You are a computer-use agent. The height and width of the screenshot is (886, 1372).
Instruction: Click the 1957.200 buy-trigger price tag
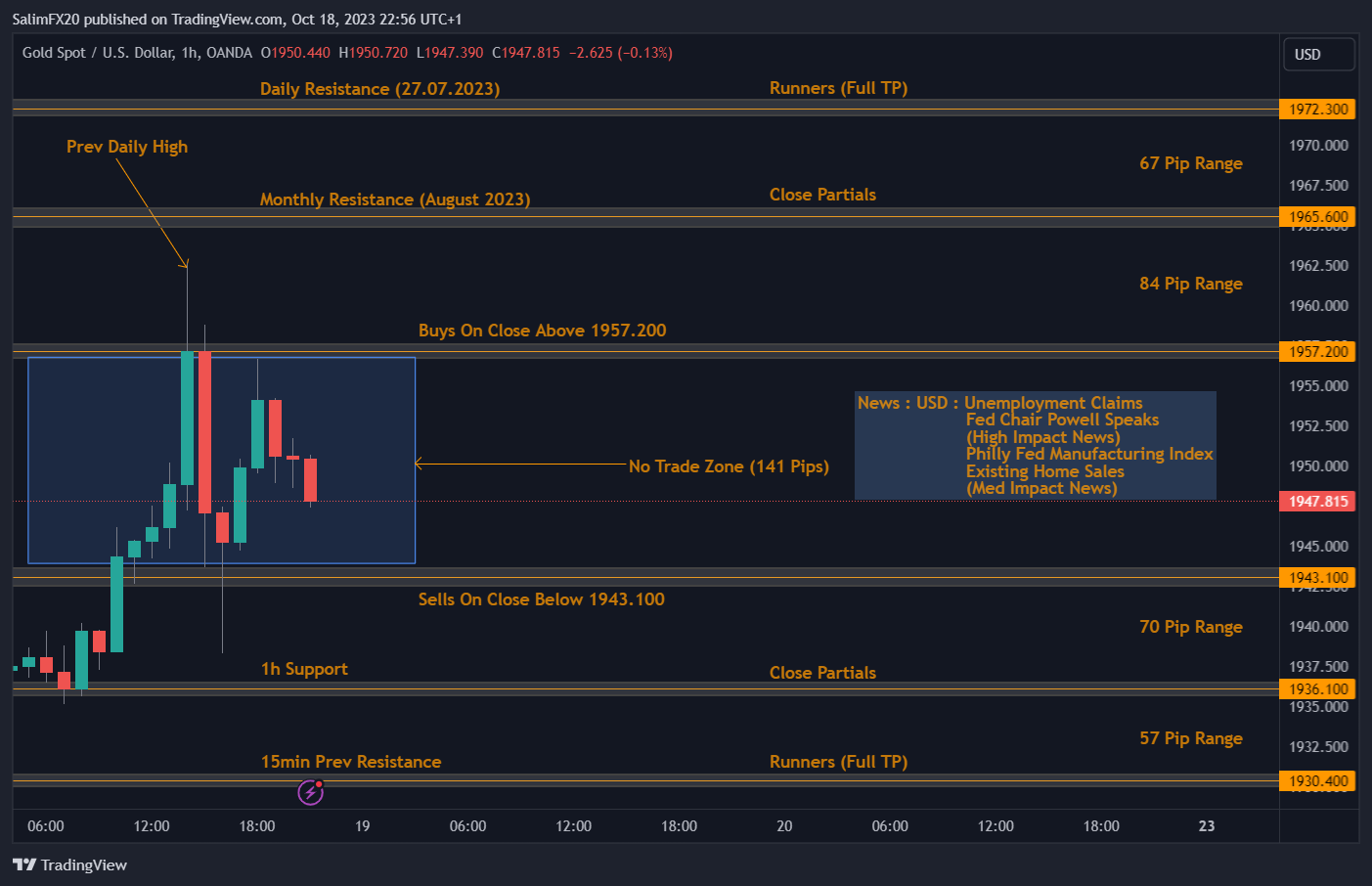(1317, 351)
